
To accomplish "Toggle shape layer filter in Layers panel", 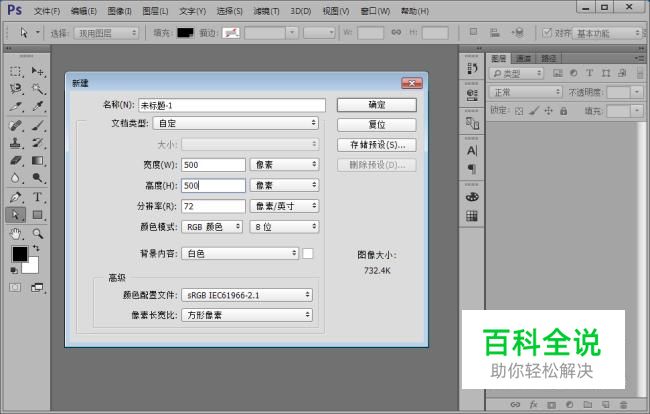I will [606, 73].
